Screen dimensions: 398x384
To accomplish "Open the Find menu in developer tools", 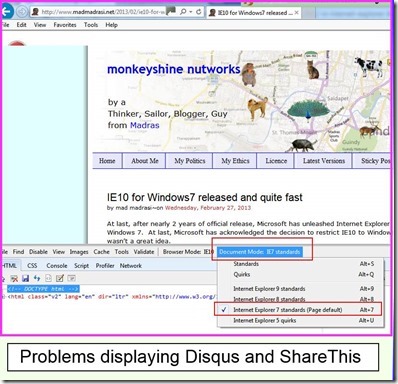I will coord(18,252).
